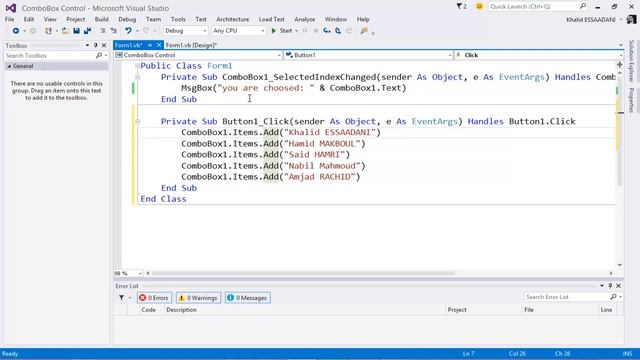This screenshot has height=360, width=640.
Task: Collapse the General toolbox group
Action: click(9, 66)
